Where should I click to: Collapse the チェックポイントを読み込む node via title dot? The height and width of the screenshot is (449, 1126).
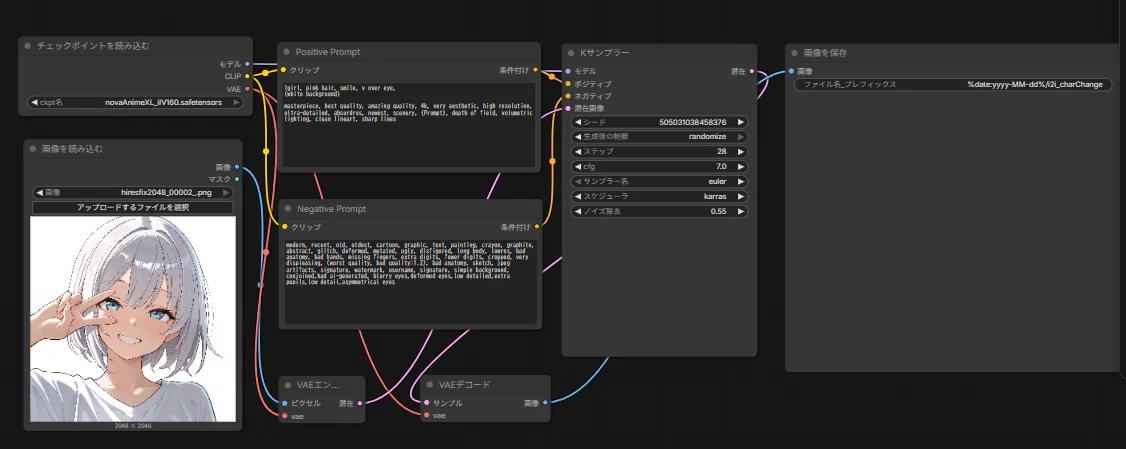(28, 46)
